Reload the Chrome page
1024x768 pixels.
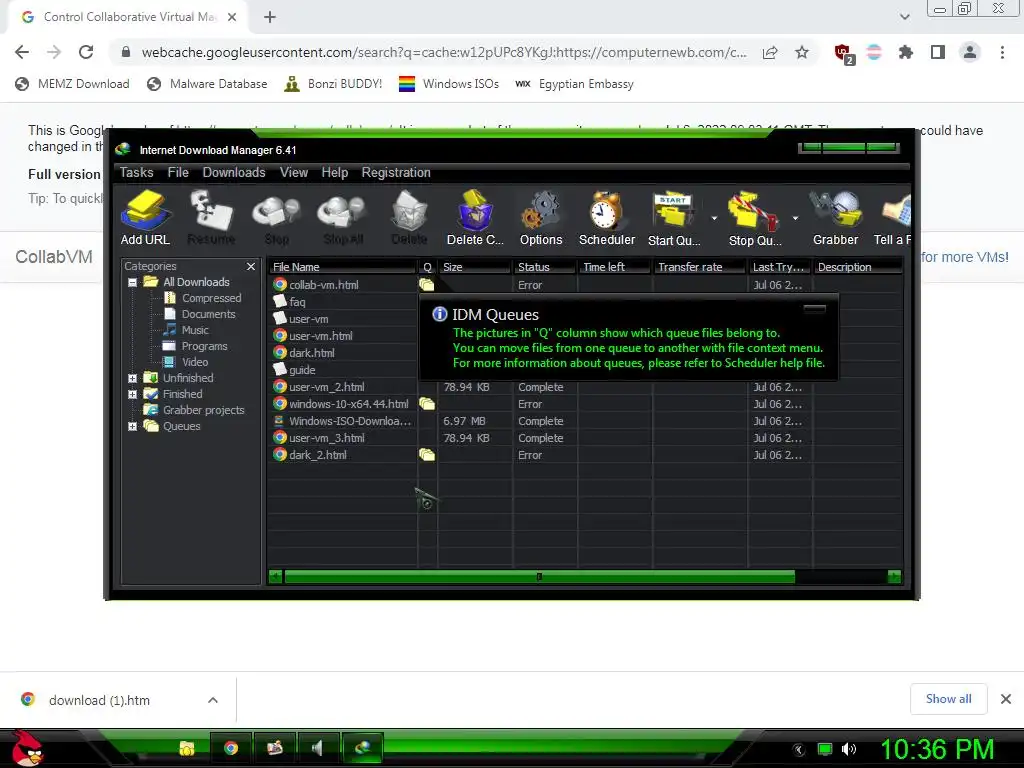pos(86,52)
